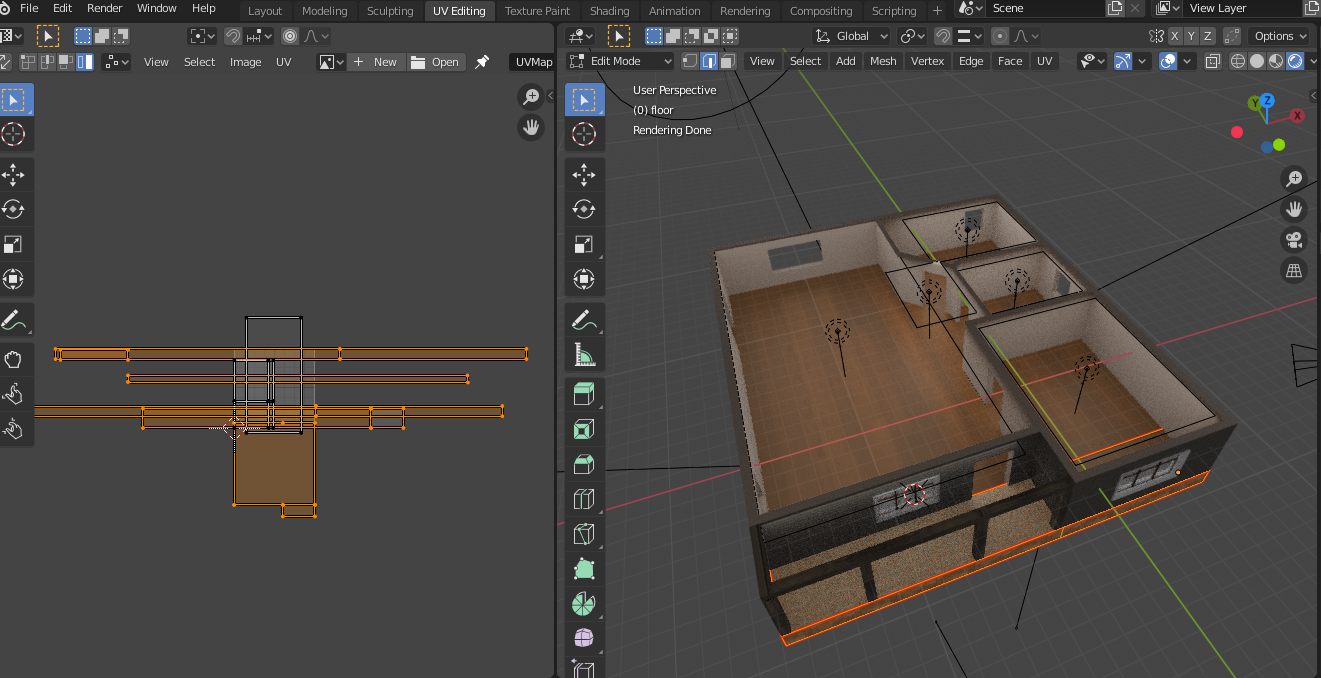Select the UV editor Grab sculpt tool
Viewport: 1321px width, 678px height.
point(13,359)
